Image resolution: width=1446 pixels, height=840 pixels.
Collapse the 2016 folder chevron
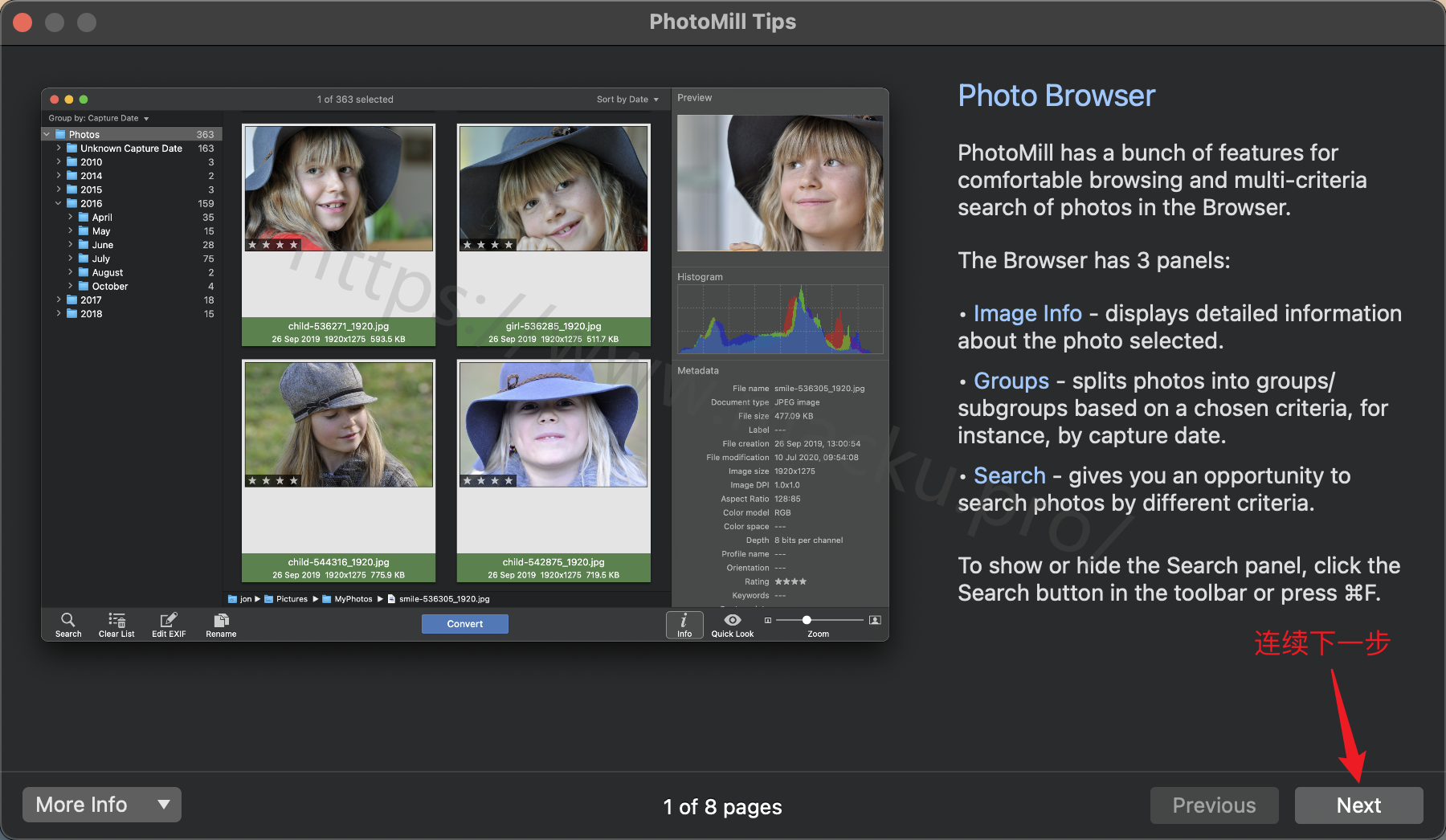[59, 204]
